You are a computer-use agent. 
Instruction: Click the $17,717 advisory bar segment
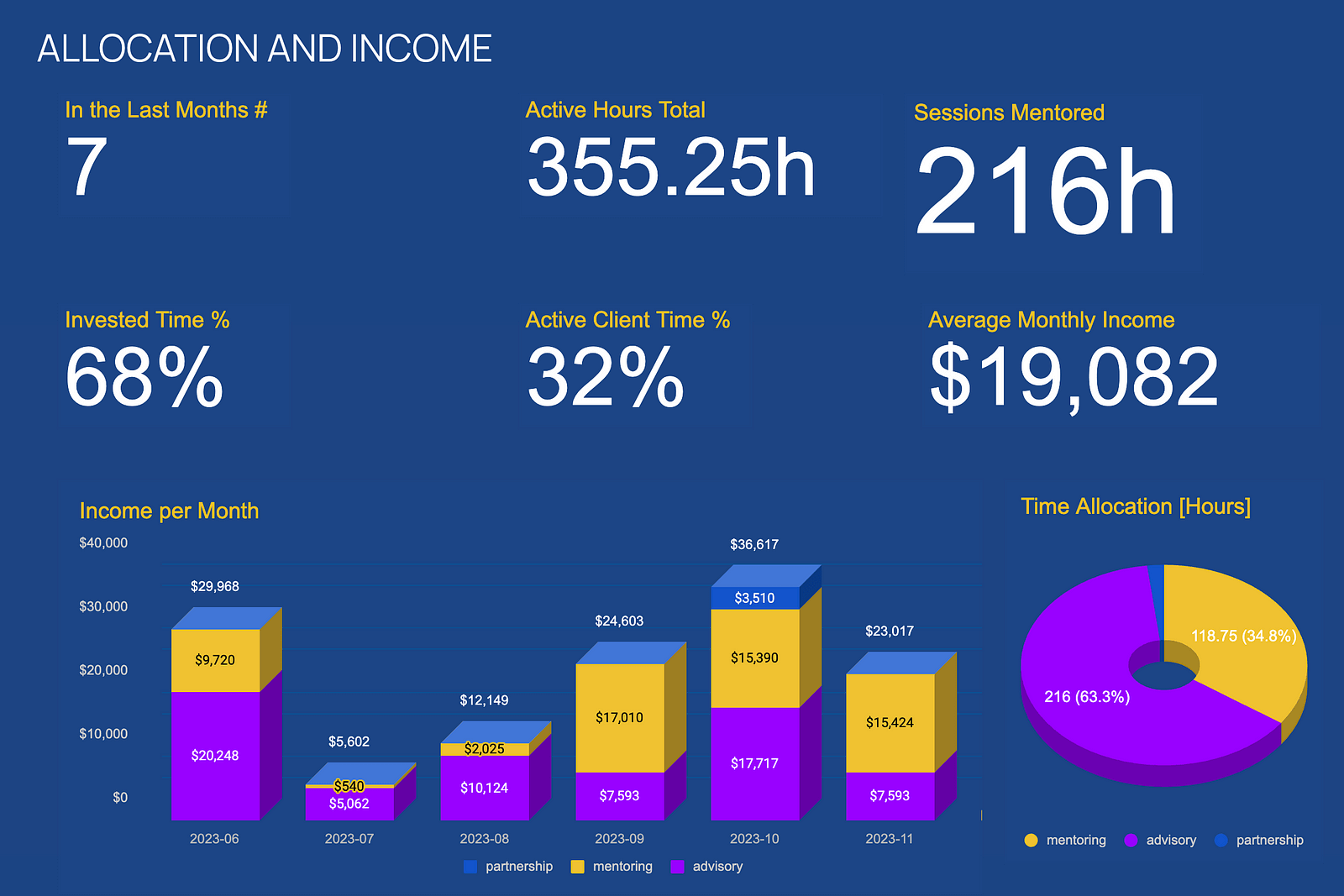[755, 764]
